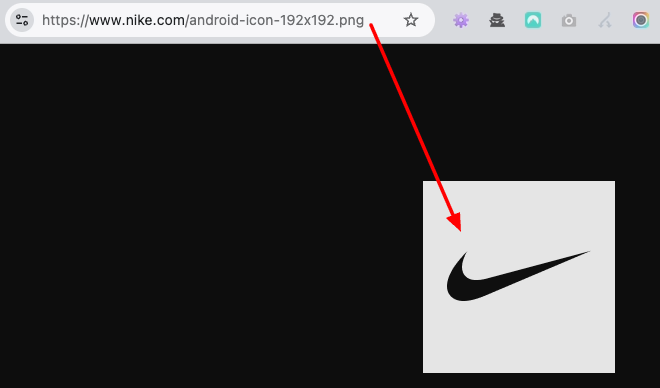660x388 pixels.
Task: Bookmark this page with the star icon
Action: tap(410, 20)
